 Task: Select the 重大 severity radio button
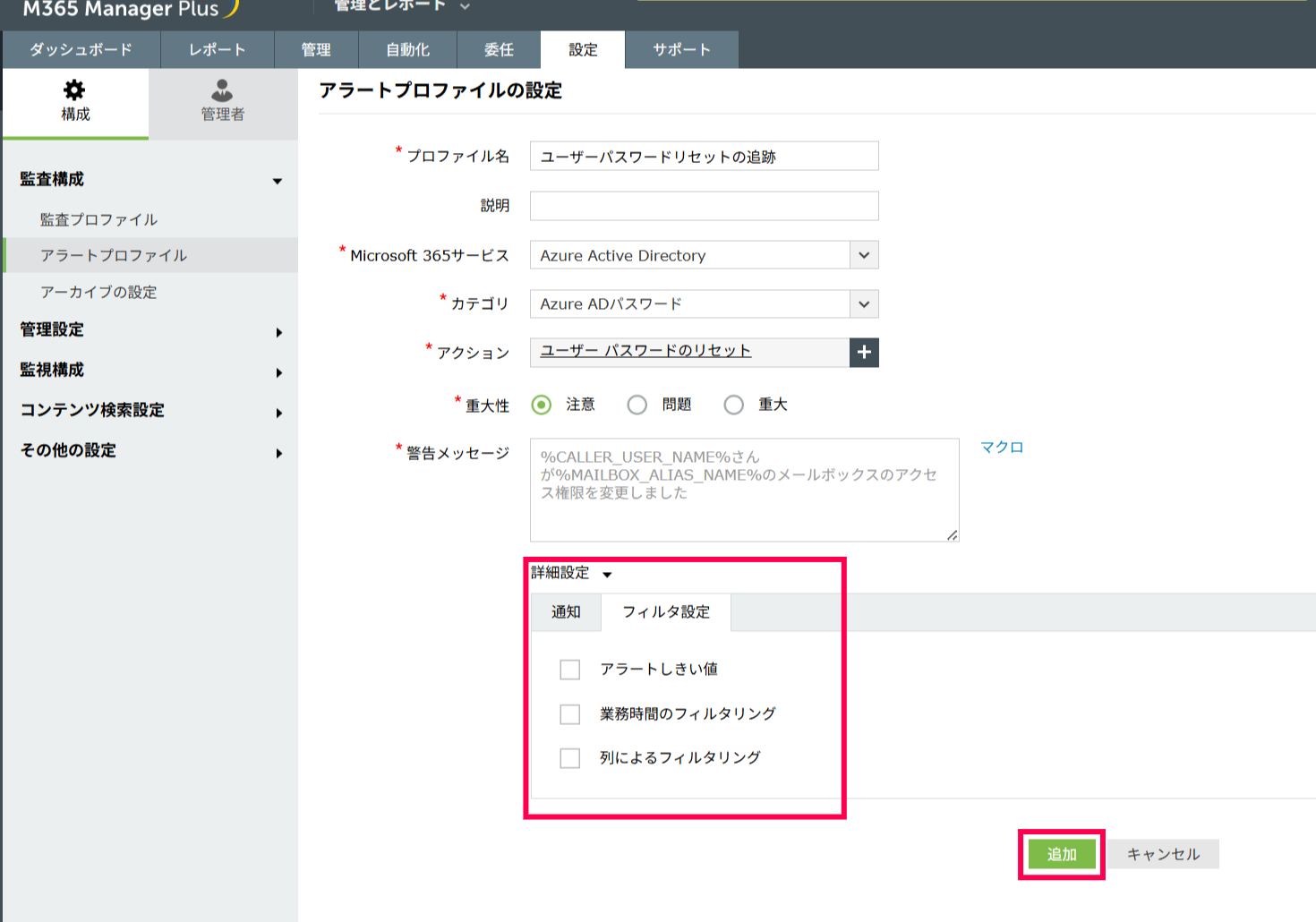(x=734, y=406)
